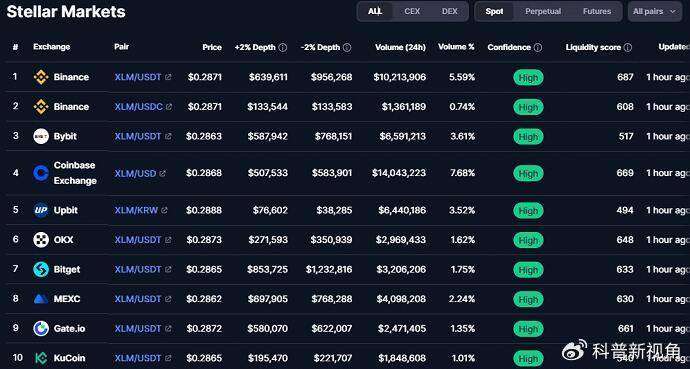Open the Upbit XLM/KRW pair link
The image size is (690, 369).
[136, 210]
